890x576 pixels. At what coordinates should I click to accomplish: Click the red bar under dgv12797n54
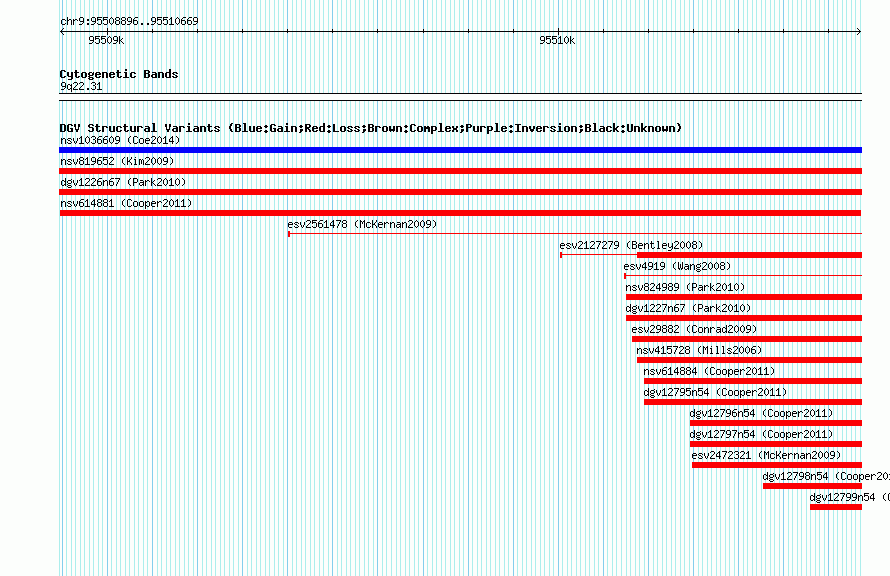click(x=776, y=444)
